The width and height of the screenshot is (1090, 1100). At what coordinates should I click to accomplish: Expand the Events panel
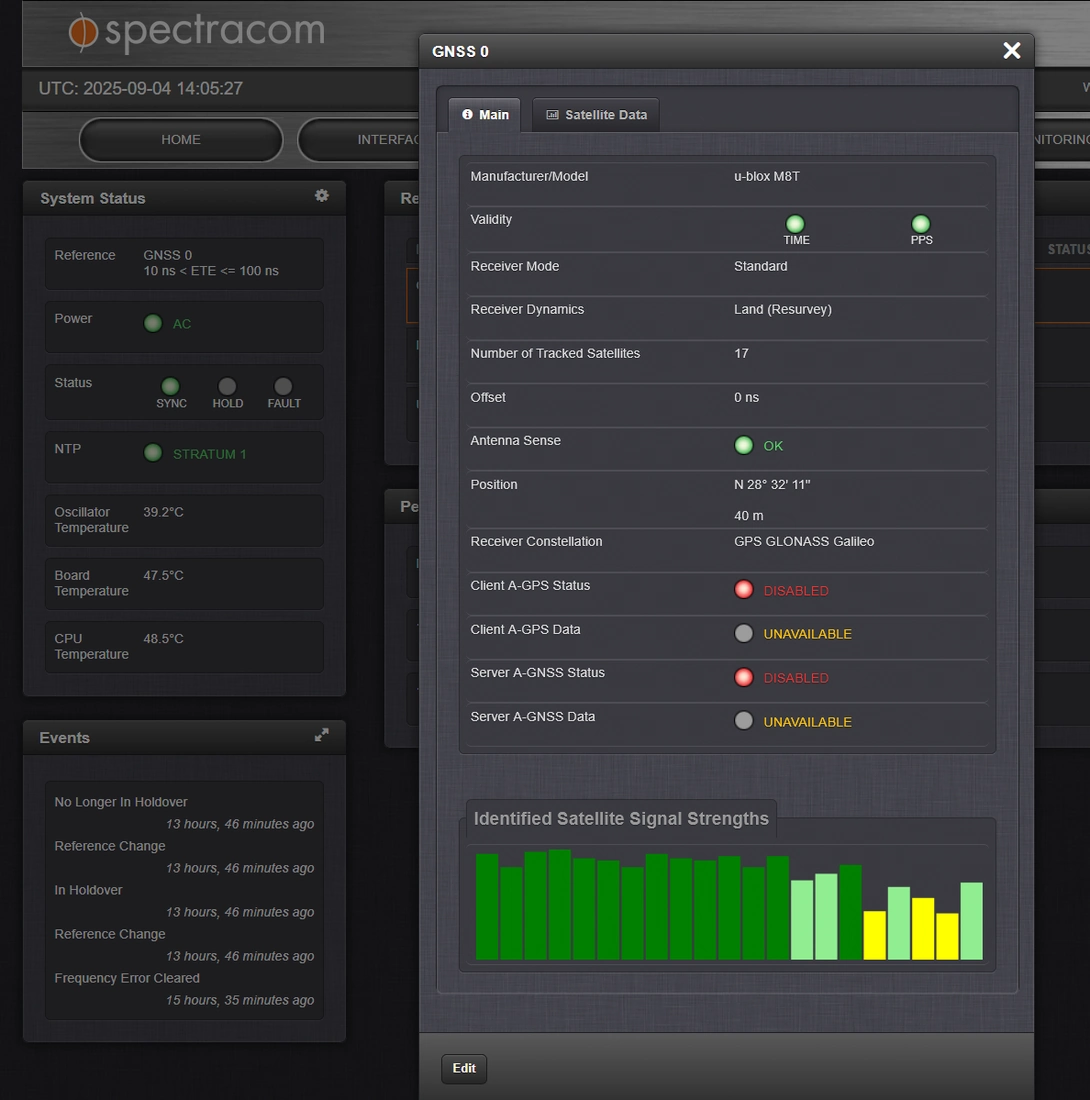(x=321, y=735)
